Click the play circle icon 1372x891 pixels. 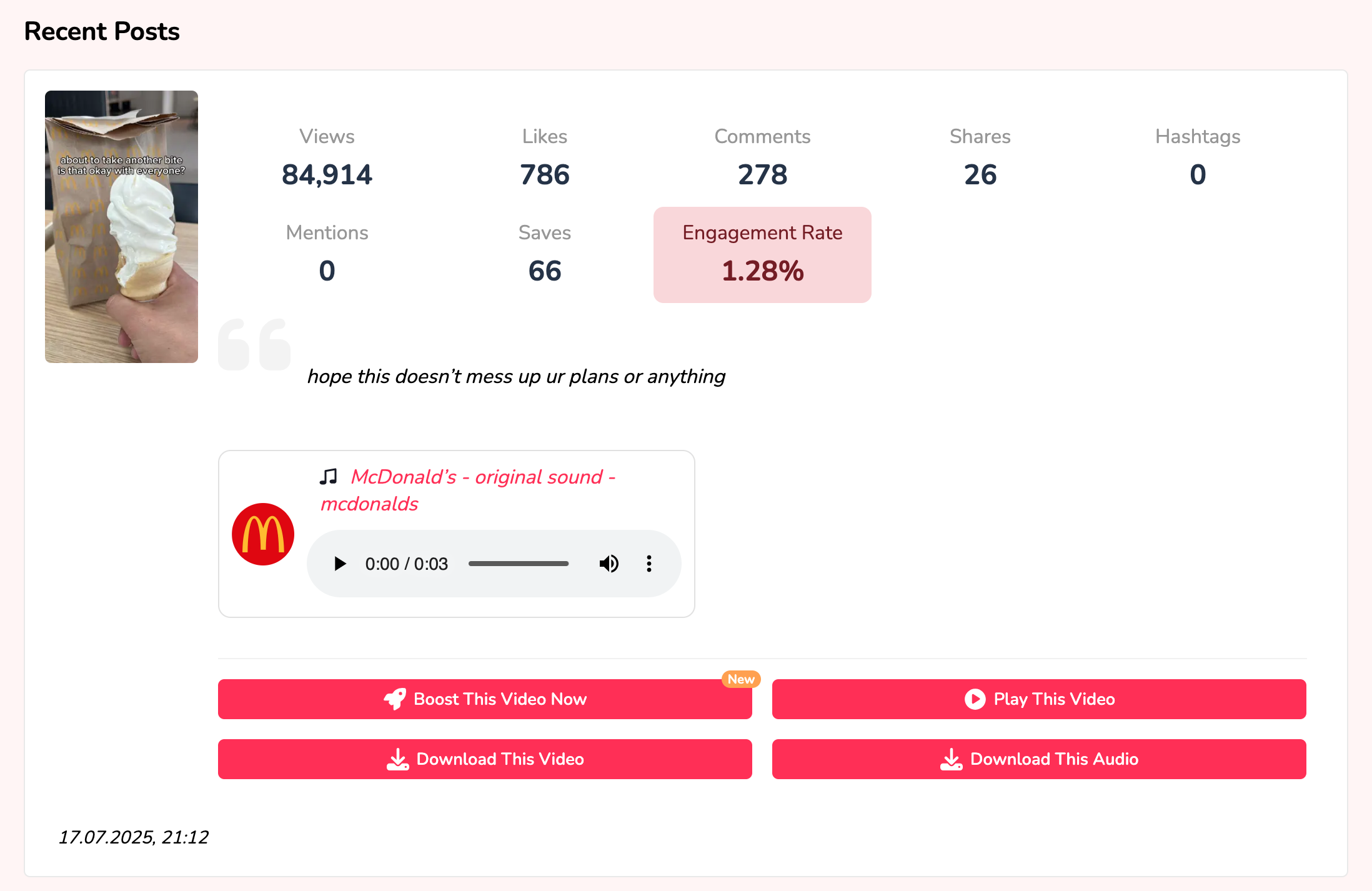coord(975,699)
